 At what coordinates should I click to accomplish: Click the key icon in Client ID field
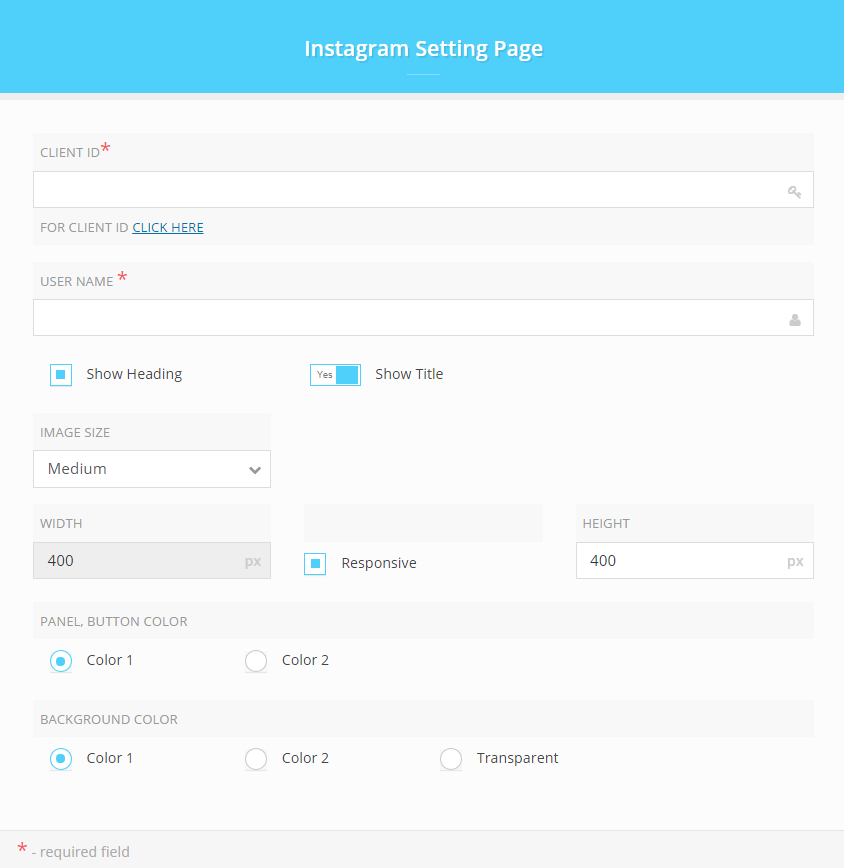coord(794,192)
